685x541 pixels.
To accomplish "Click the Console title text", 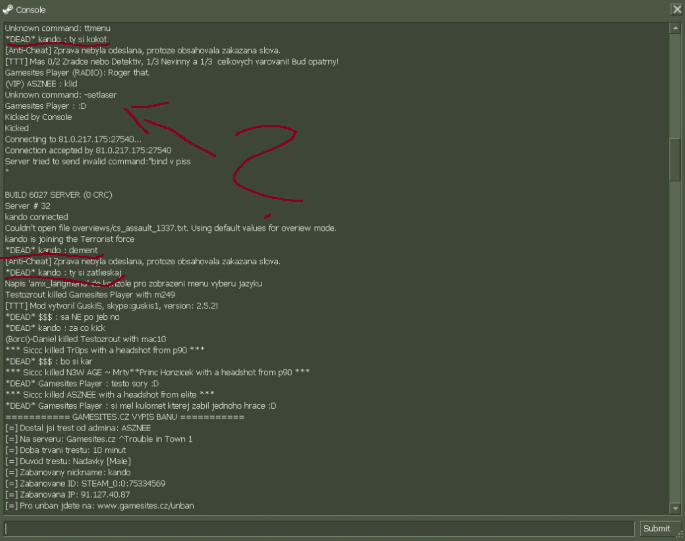I will coord(31,10).
